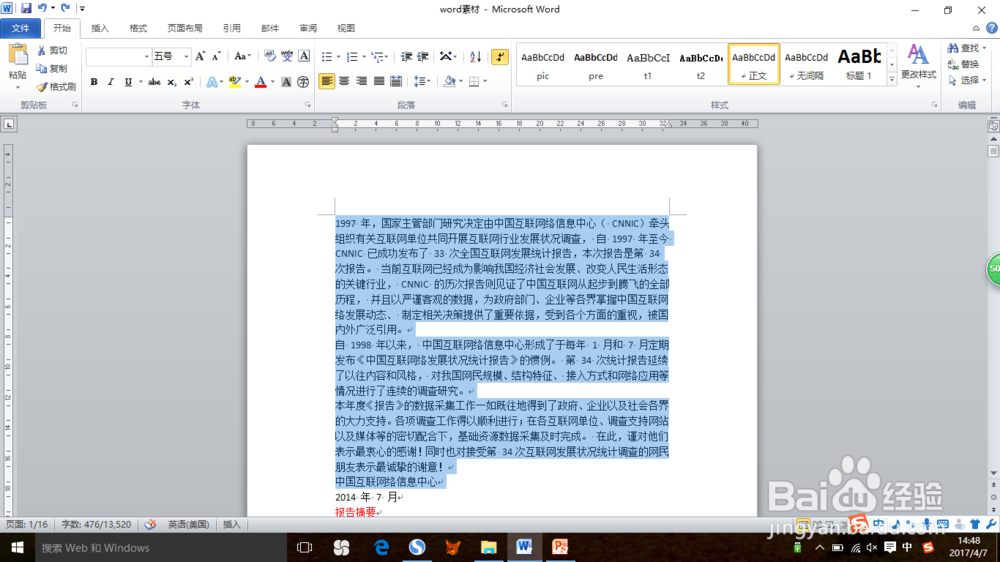
Task: Toggle subscript formatting
Action: click(x=171, y=82)
